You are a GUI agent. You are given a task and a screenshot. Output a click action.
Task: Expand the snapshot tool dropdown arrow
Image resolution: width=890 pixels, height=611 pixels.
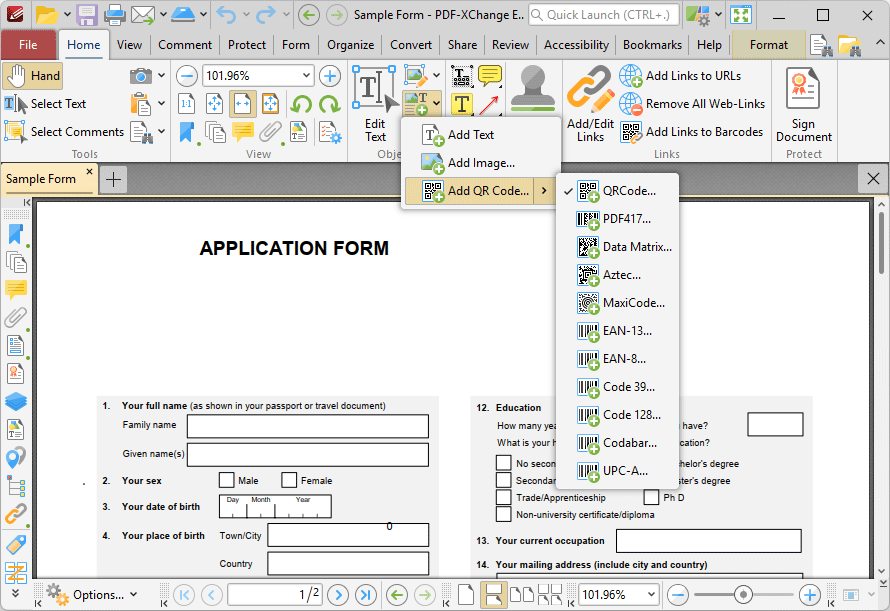(161, 76)
